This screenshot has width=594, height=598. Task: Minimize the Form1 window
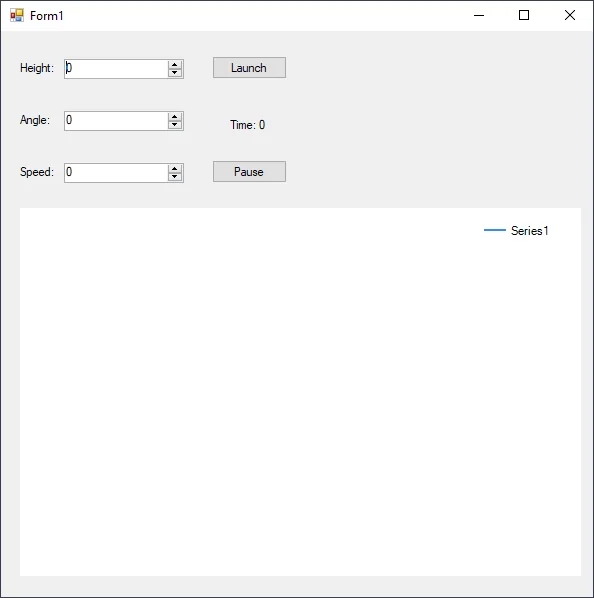[479, 15]
